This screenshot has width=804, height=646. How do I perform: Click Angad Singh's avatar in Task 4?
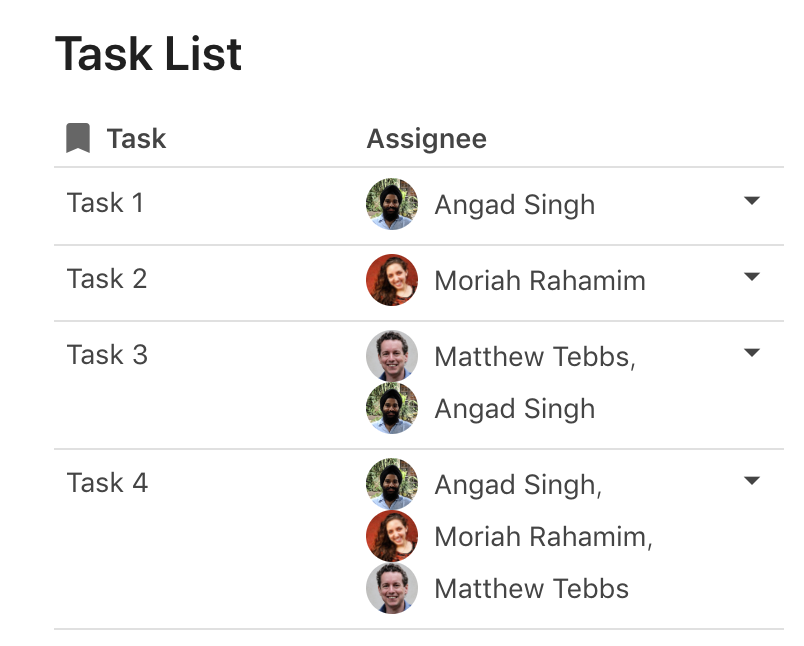click(x=392, y=485)
